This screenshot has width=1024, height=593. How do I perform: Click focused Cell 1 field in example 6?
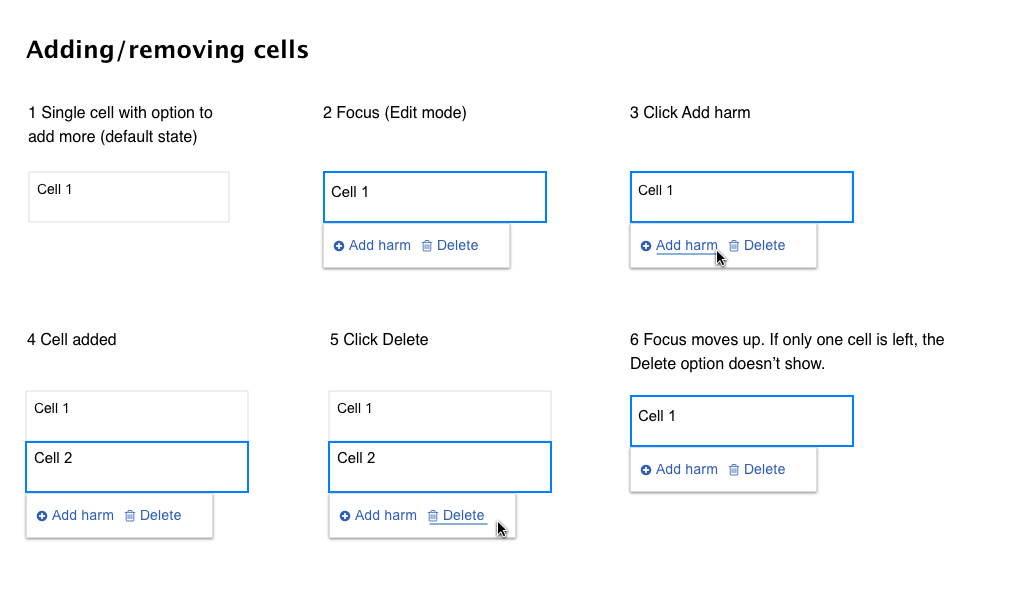pos(742,421)
